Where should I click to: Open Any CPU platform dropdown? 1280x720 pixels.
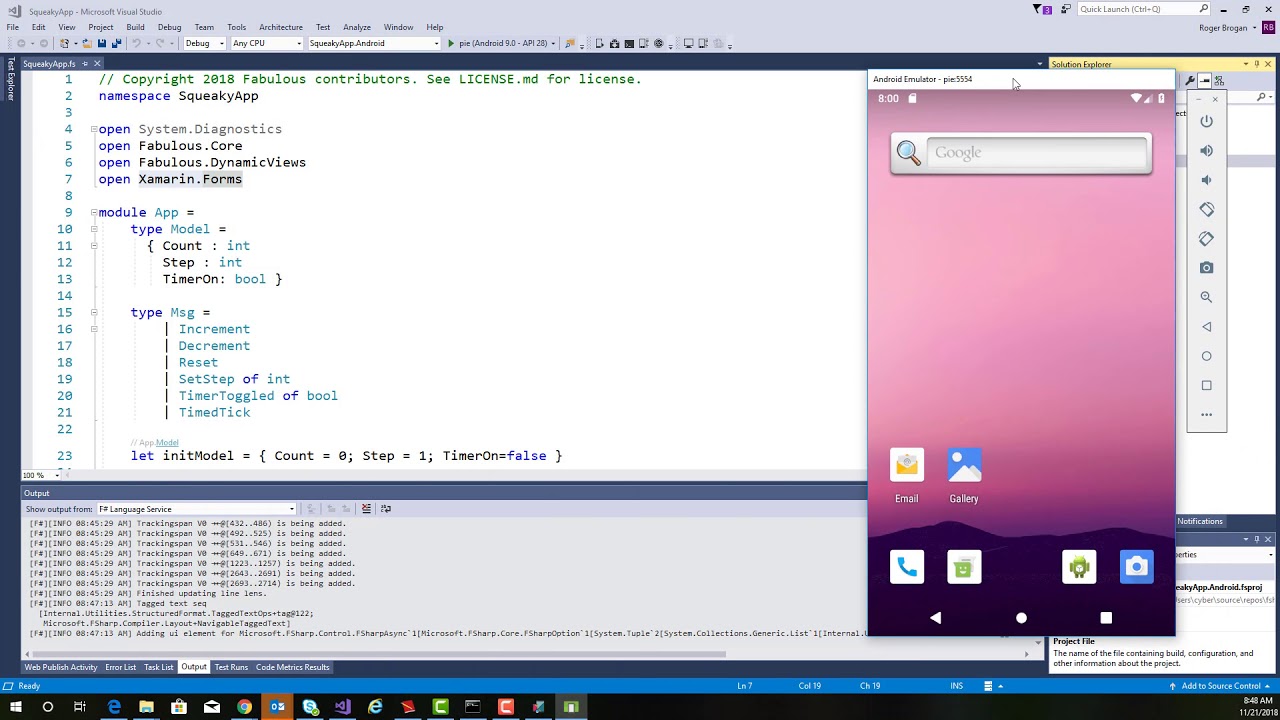coord(266,43)
